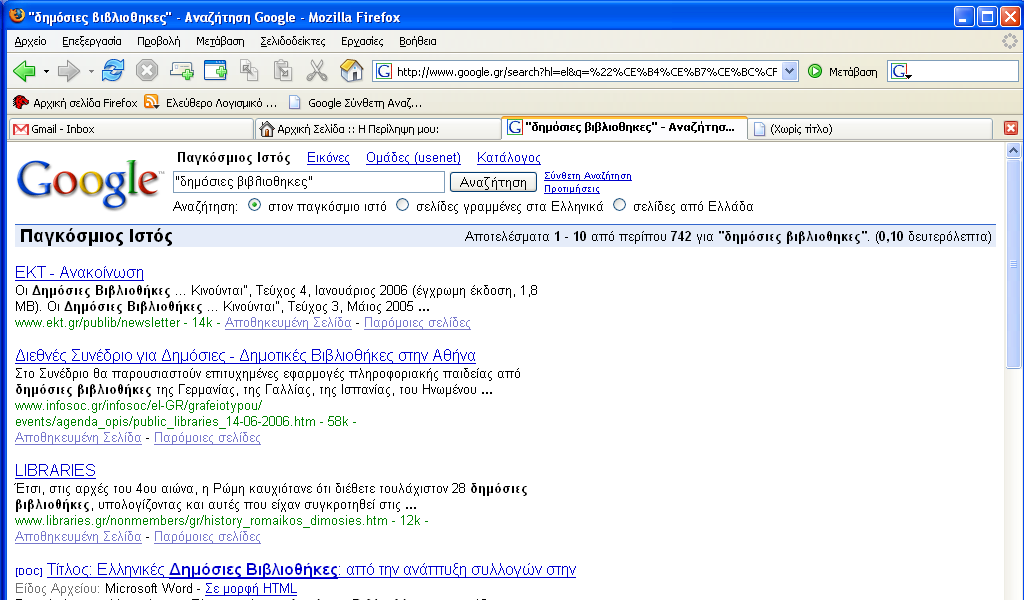This screenshot has width=1024, height=600.
Task: Select 'σελίδες από Ελλάδα' radio button
Action: tap(620, 205)
